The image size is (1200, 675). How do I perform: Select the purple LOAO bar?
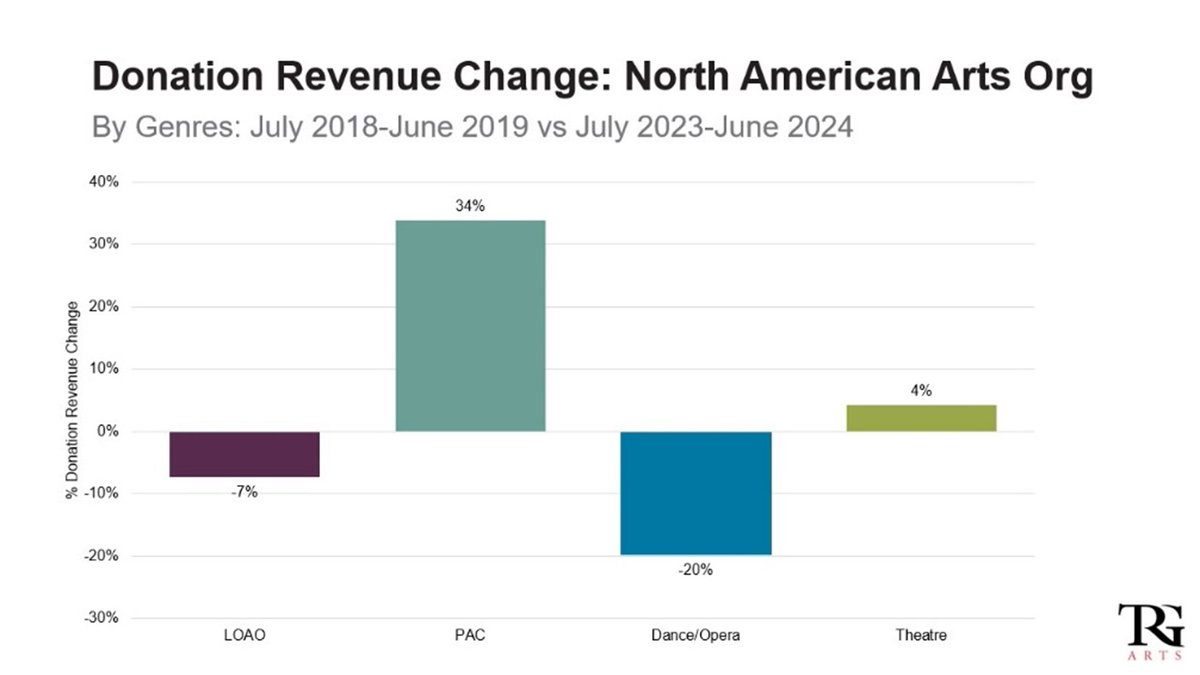(246, 455)
